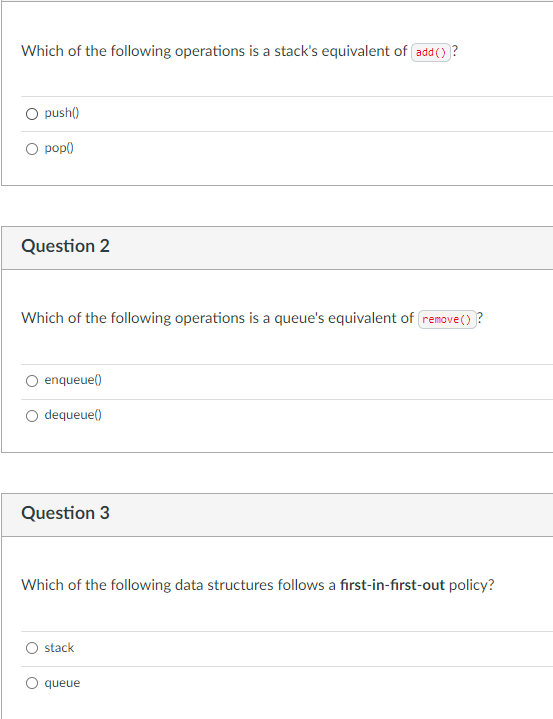
Task: Click the dequeue() answer label text
Action: (x=73, y=415)
